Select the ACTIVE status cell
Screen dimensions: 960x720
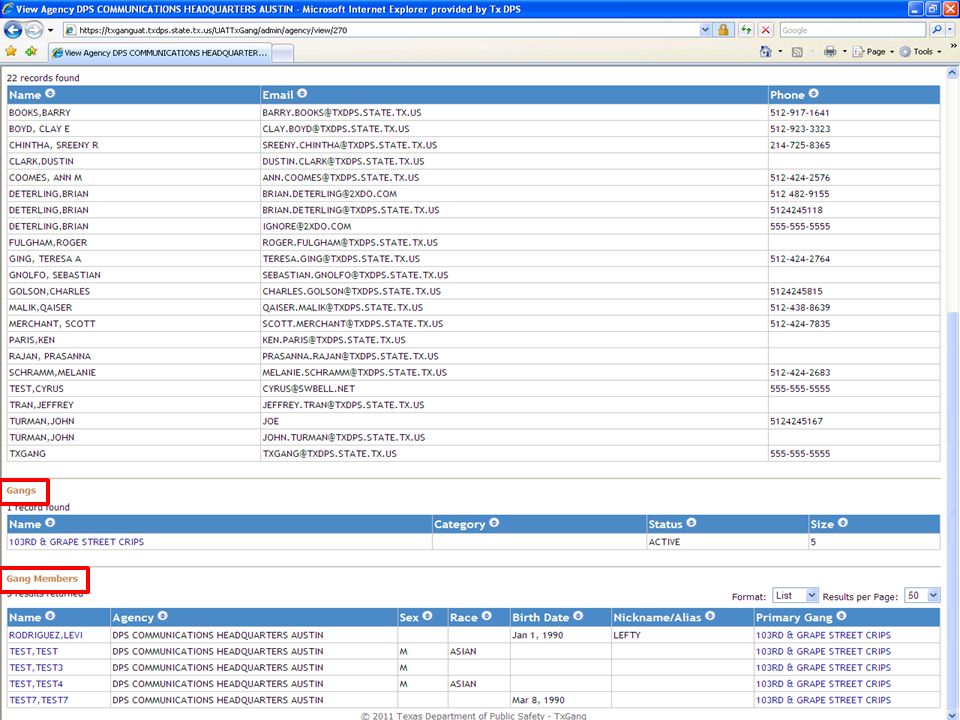[x=727, y=542]
